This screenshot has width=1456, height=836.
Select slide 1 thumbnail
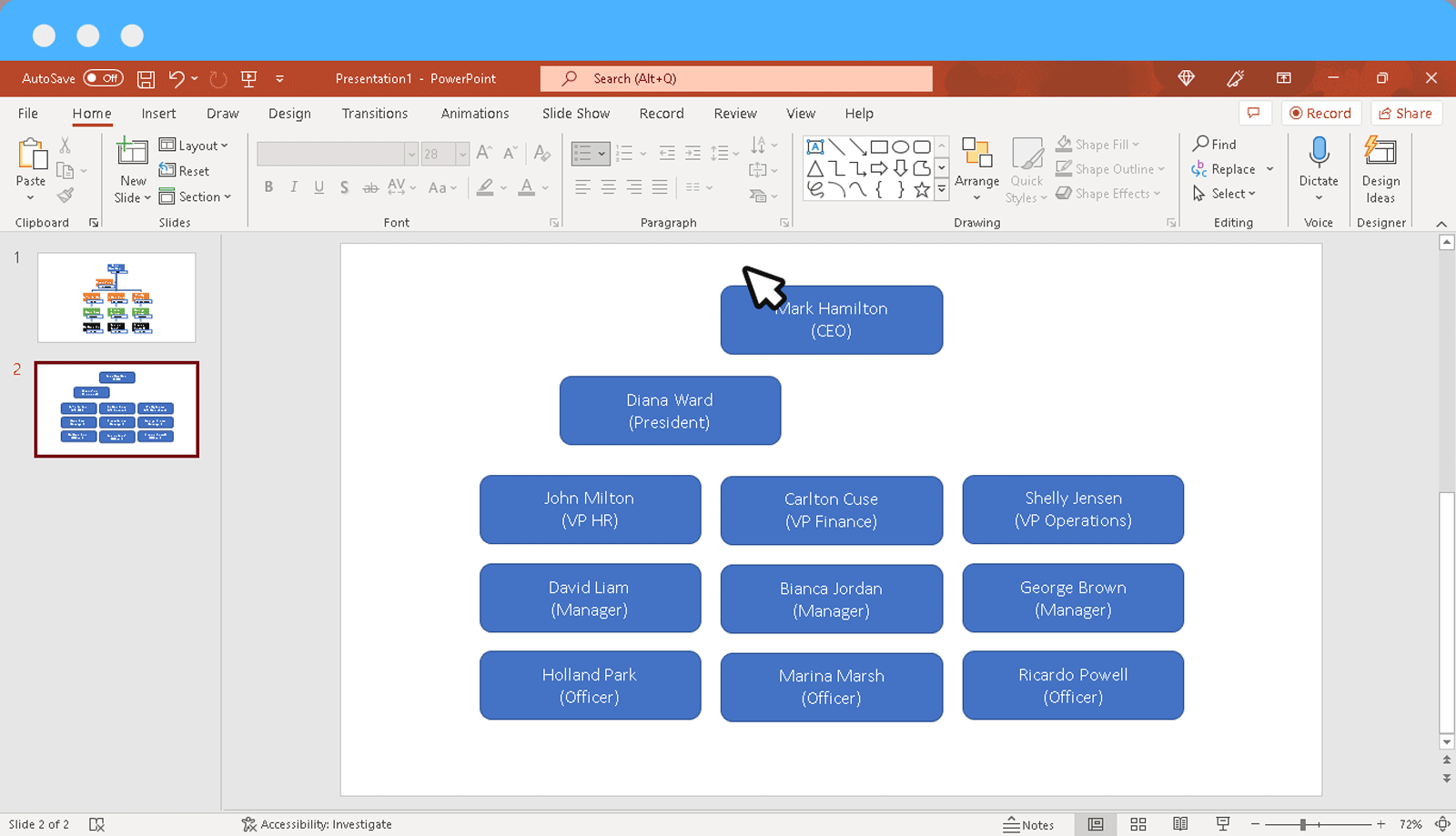point(116,297)
